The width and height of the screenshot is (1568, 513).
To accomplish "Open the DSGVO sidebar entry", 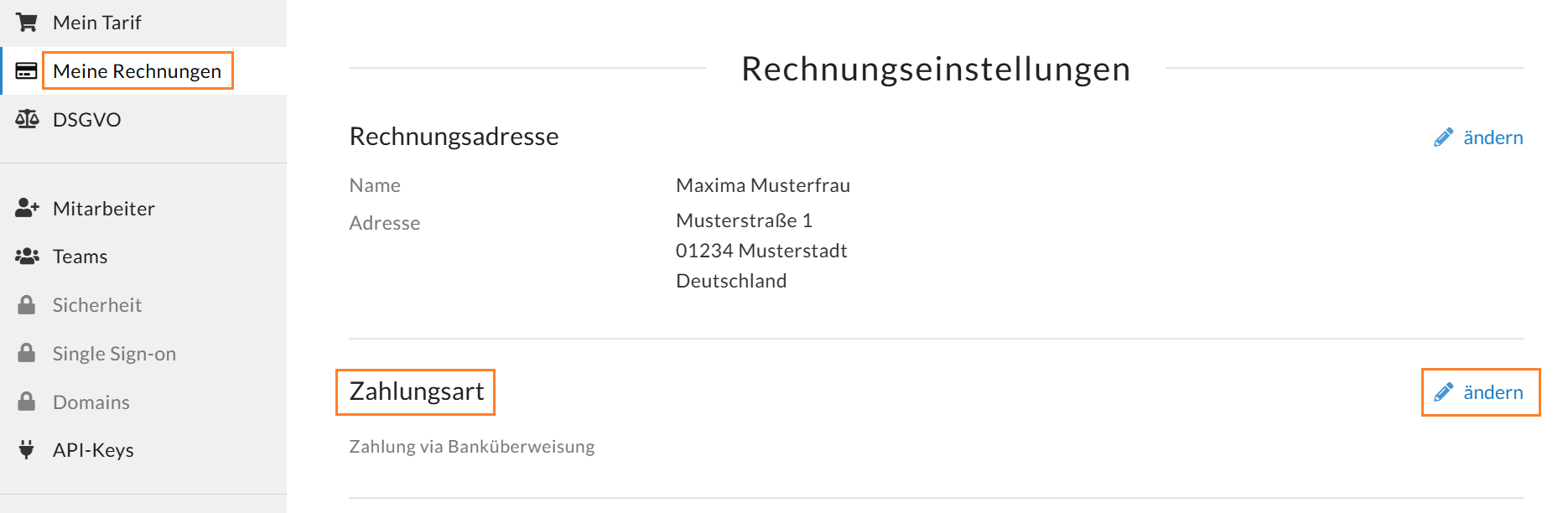I will tap(143, 119).
